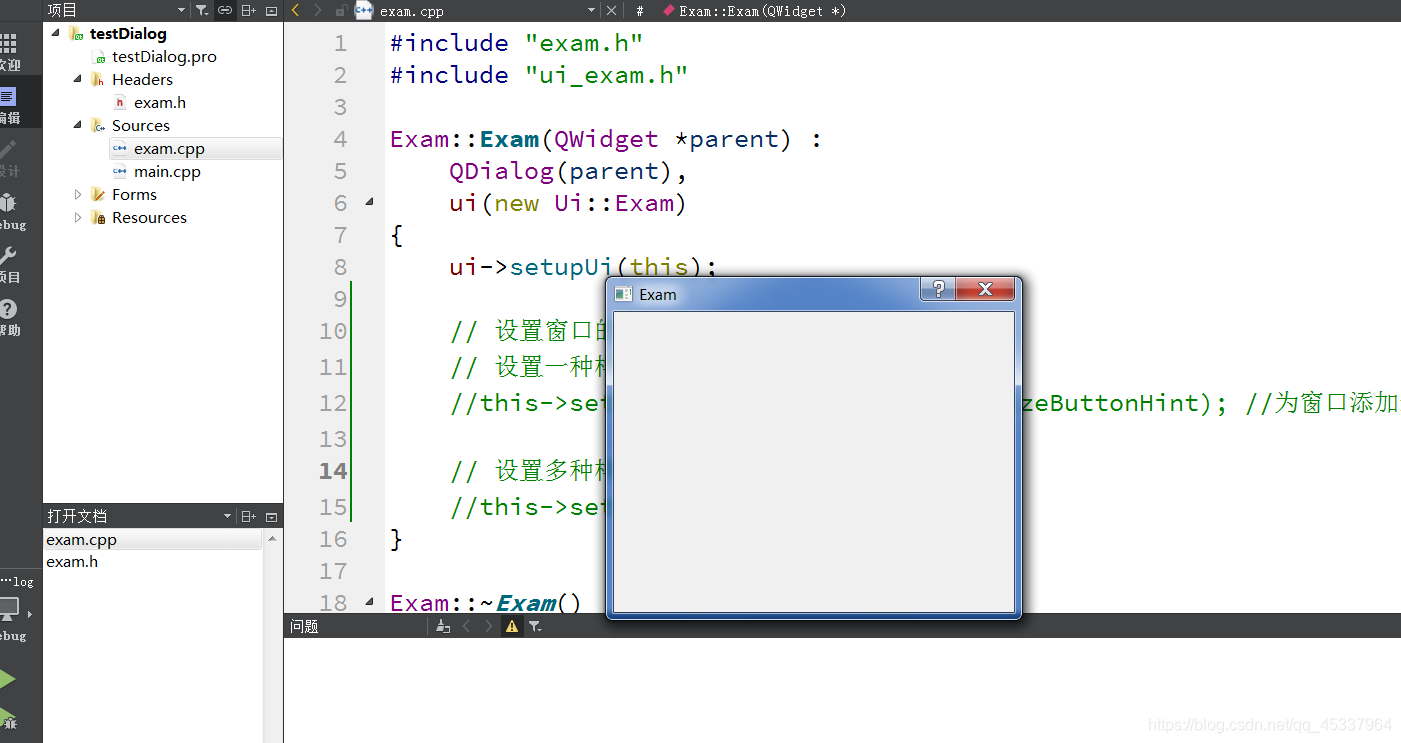The width and height of the screenshot is (1401, 743).
Task: Go to previous issue in Issues pane
Action: pos(466,626)
